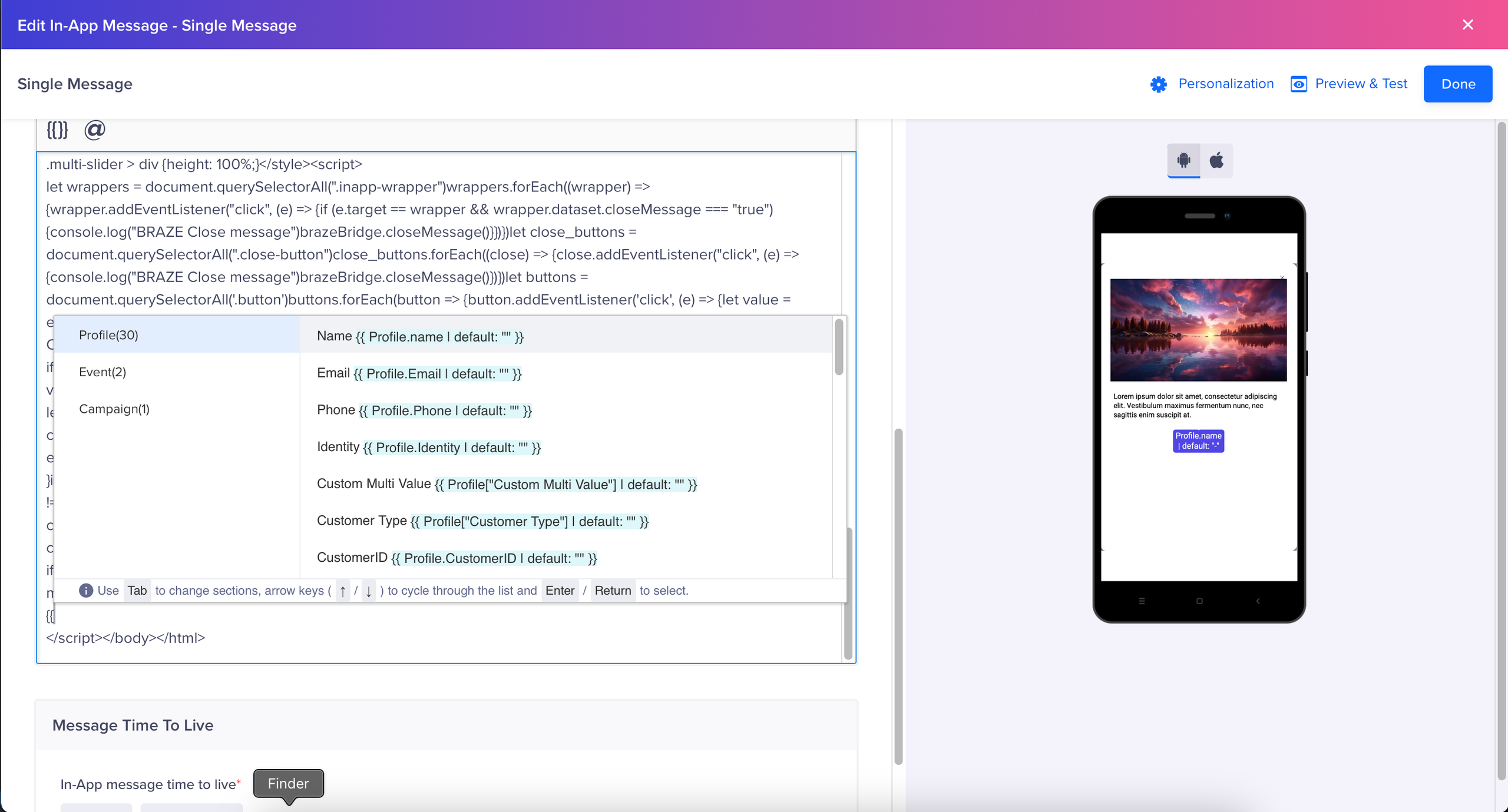
Task: Click the @ mention icon
Action: [94, 130]
